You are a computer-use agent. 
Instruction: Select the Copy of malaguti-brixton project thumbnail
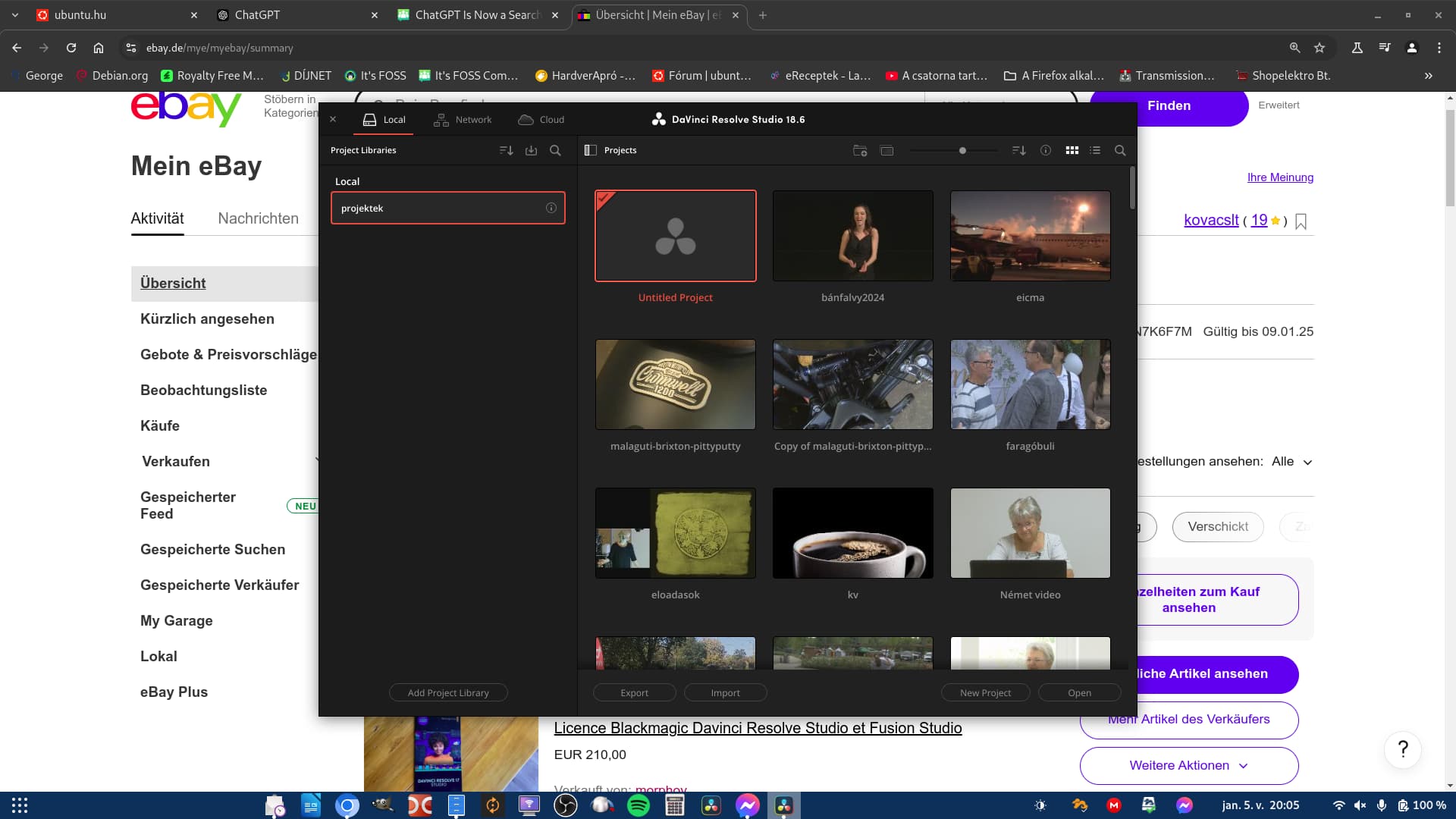(x=853, y=384)
